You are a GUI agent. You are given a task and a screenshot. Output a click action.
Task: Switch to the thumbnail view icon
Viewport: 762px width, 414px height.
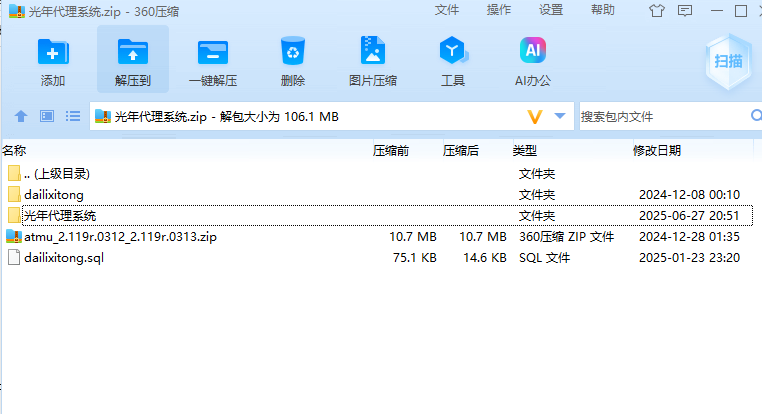[x=47, y=116]
